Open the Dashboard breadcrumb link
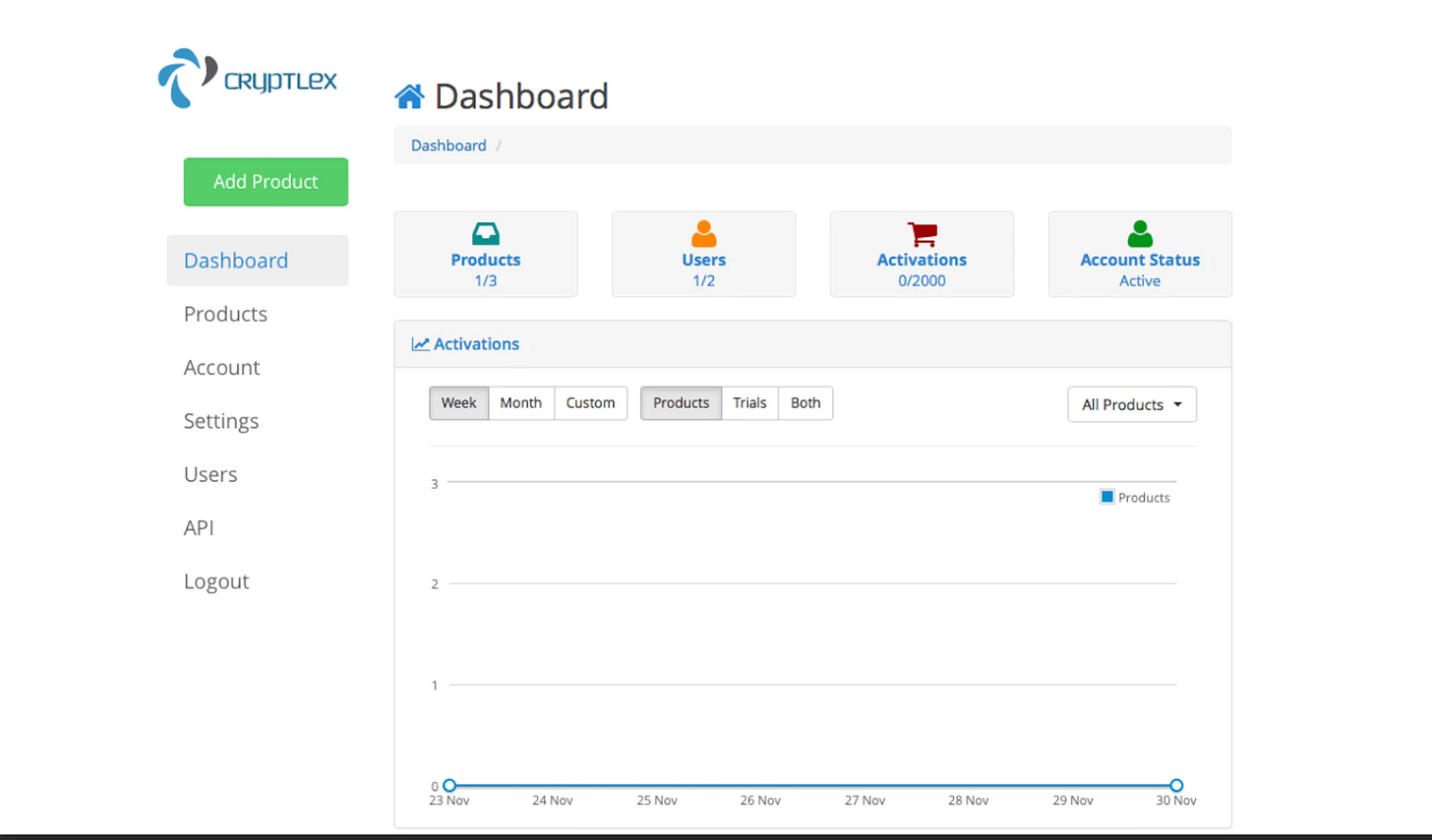Viewport: 1432px width, 840px height. point(447,145)
